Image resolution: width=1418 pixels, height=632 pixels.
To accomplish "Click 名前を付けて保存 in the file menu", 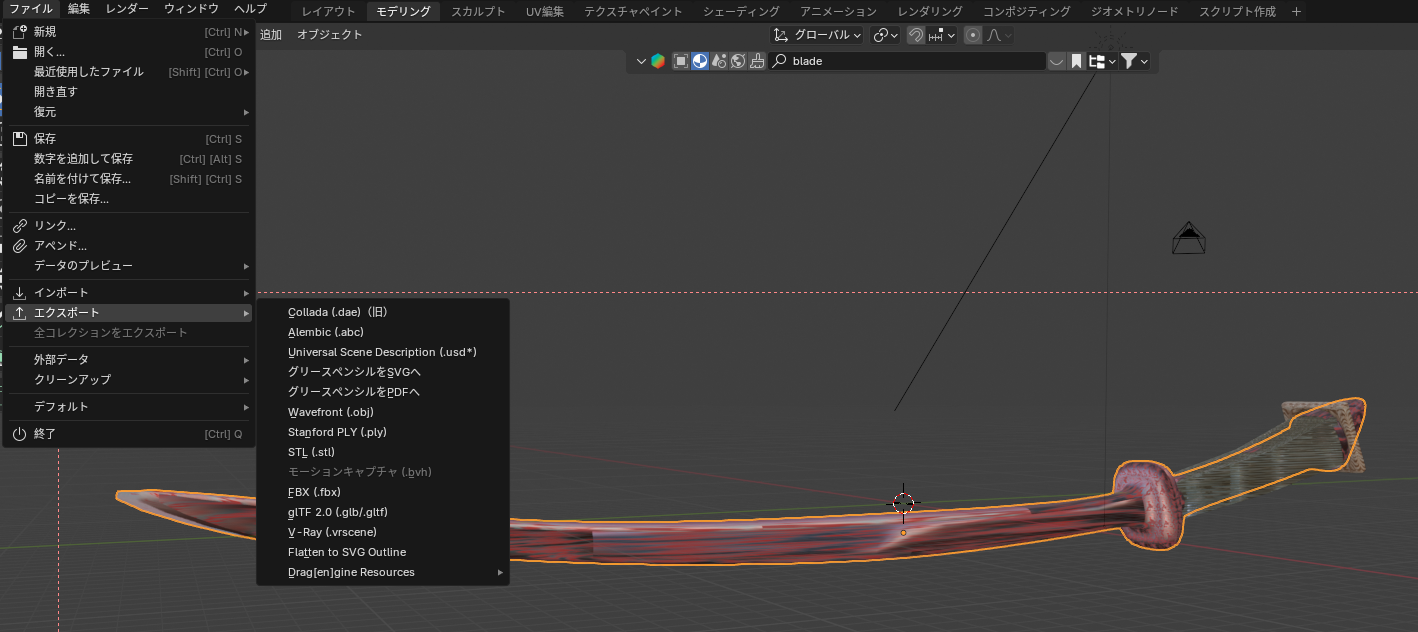I will 82,179.
